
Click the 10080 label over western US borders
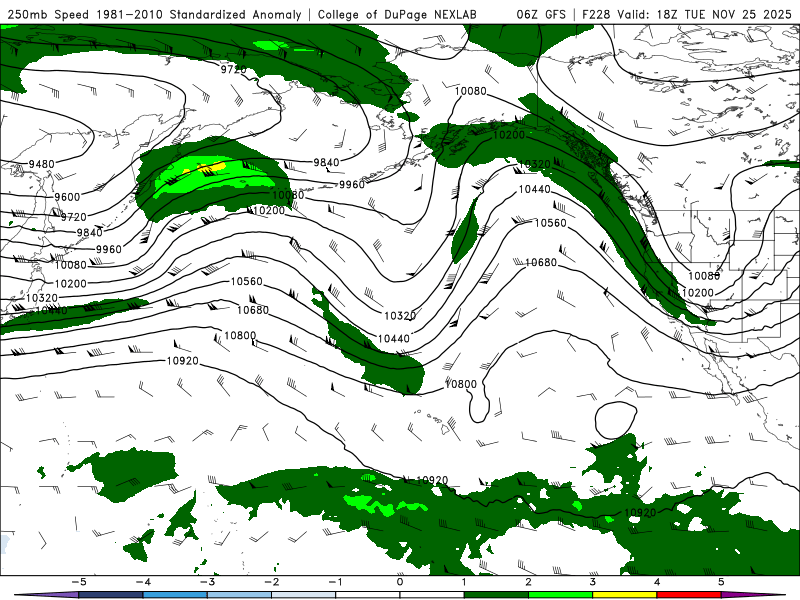(704, 276)
